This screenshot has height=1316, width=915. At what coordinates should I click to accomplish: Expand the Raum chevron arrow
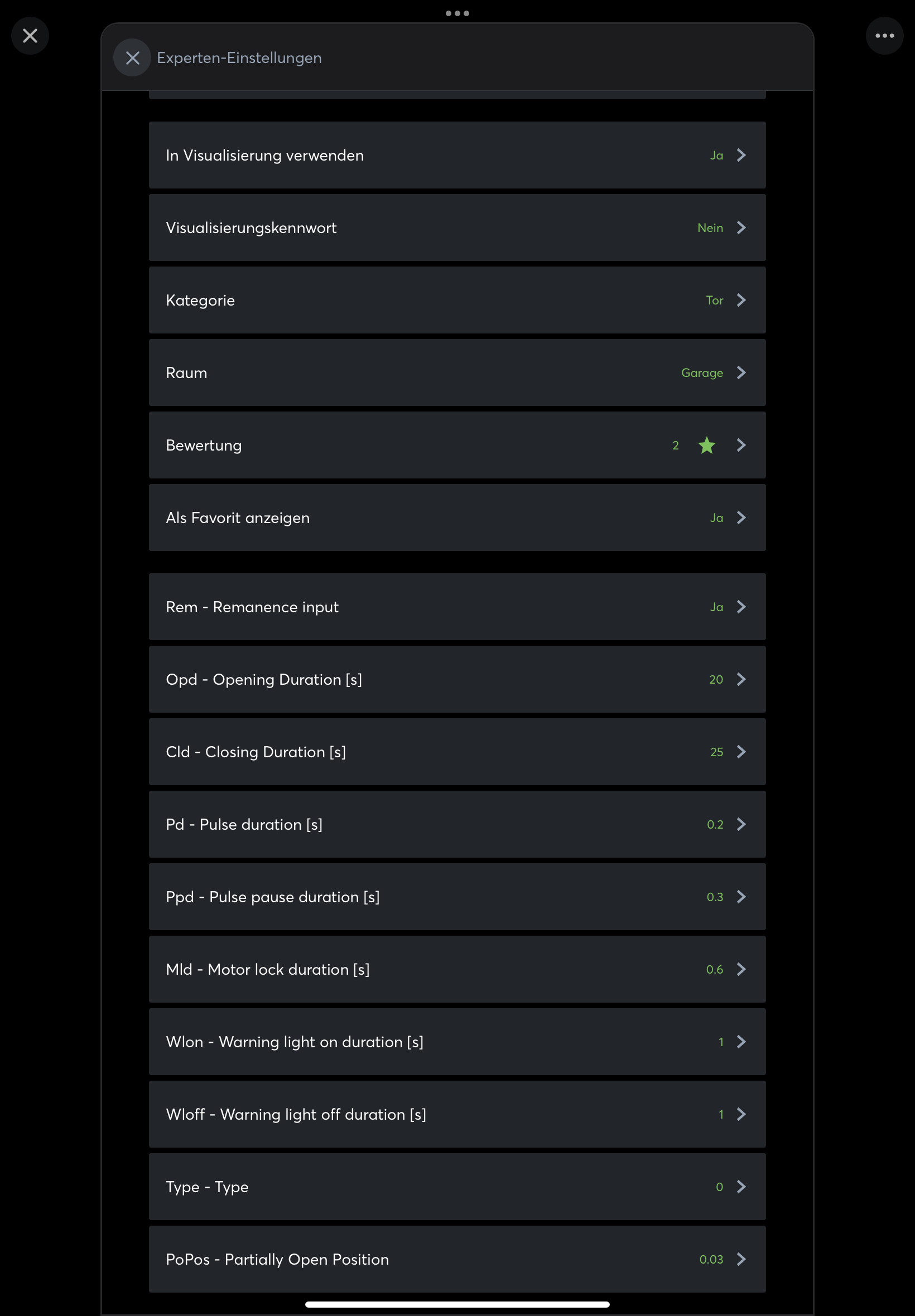pyautogui.click(x=741, y=372)
